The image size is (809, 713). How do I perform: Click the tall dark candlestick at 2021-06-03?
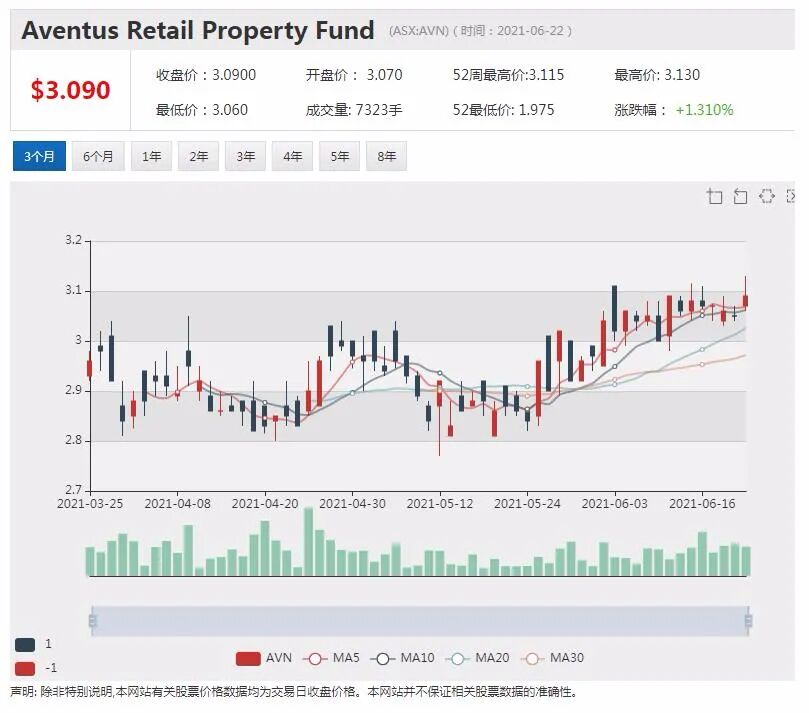pos(614,309)
